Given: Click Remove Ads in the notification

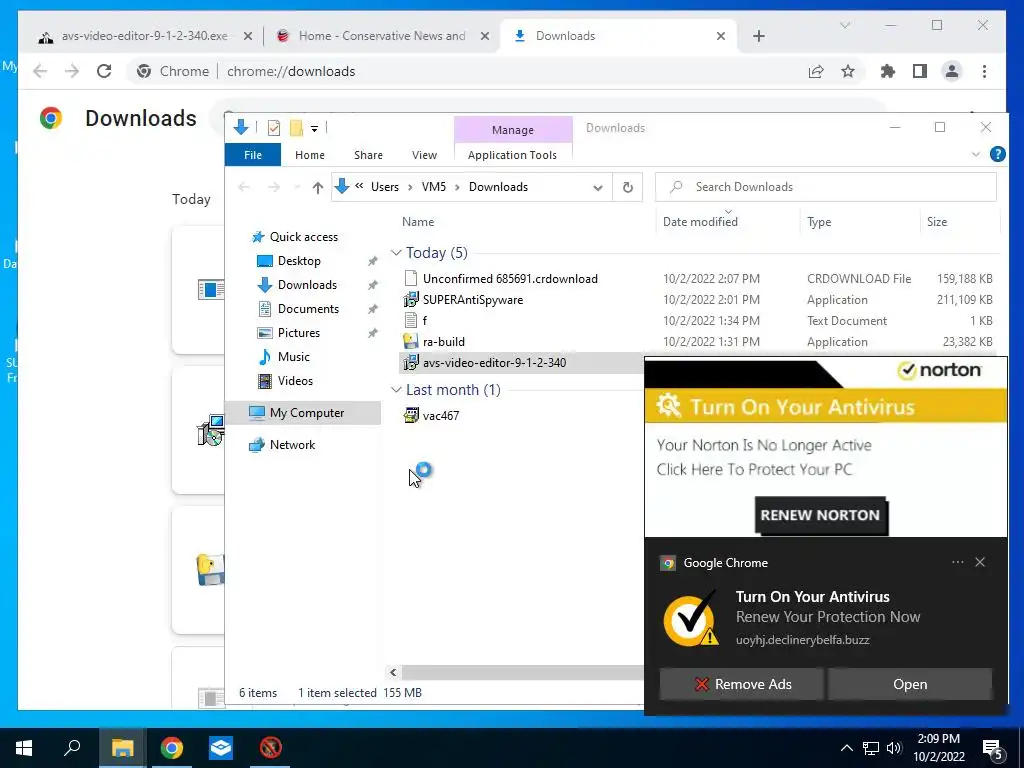Looking at the screenshot, I should (741, 684).
